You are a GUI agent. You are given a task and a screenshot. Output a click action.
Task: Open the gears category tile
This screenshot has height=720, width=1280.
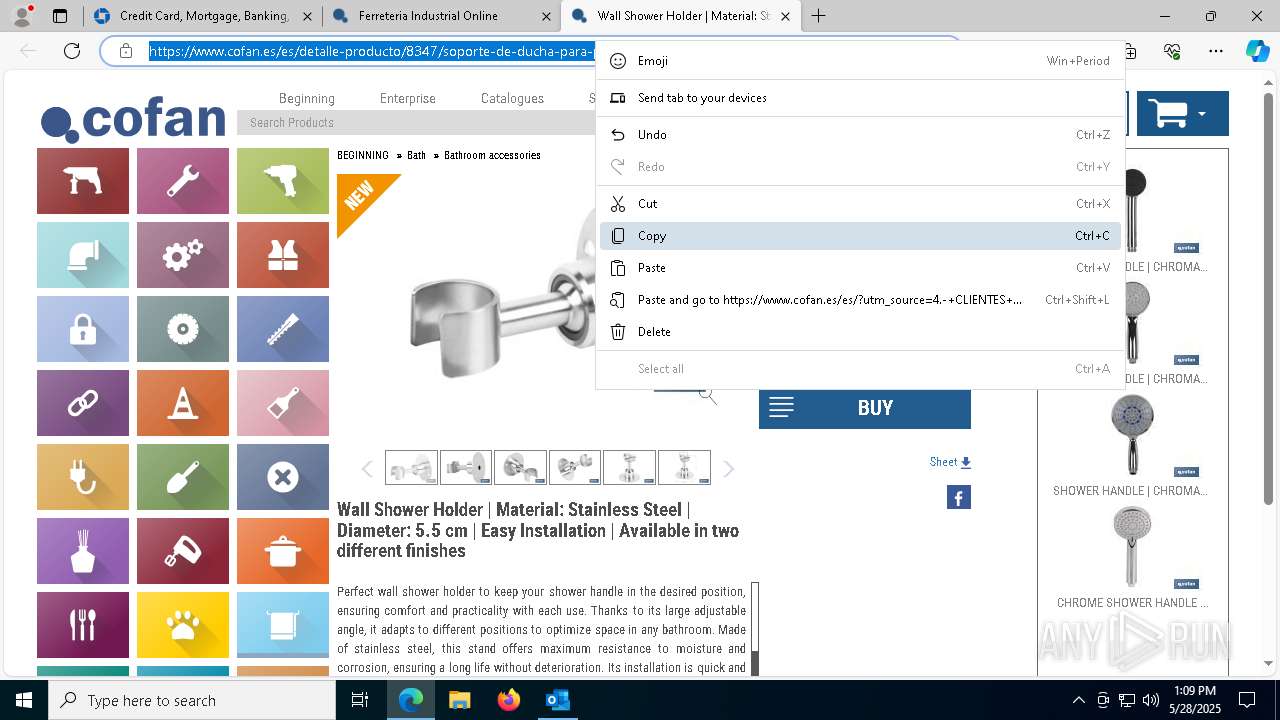(x=183, y=255)
